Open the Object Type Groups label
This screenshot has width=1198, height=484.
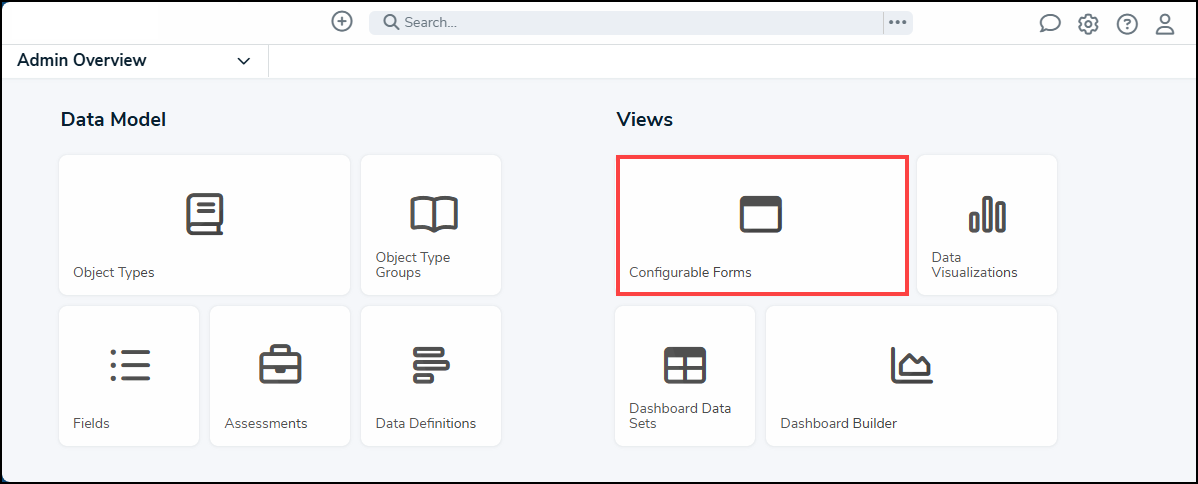(x=413, y=265)
